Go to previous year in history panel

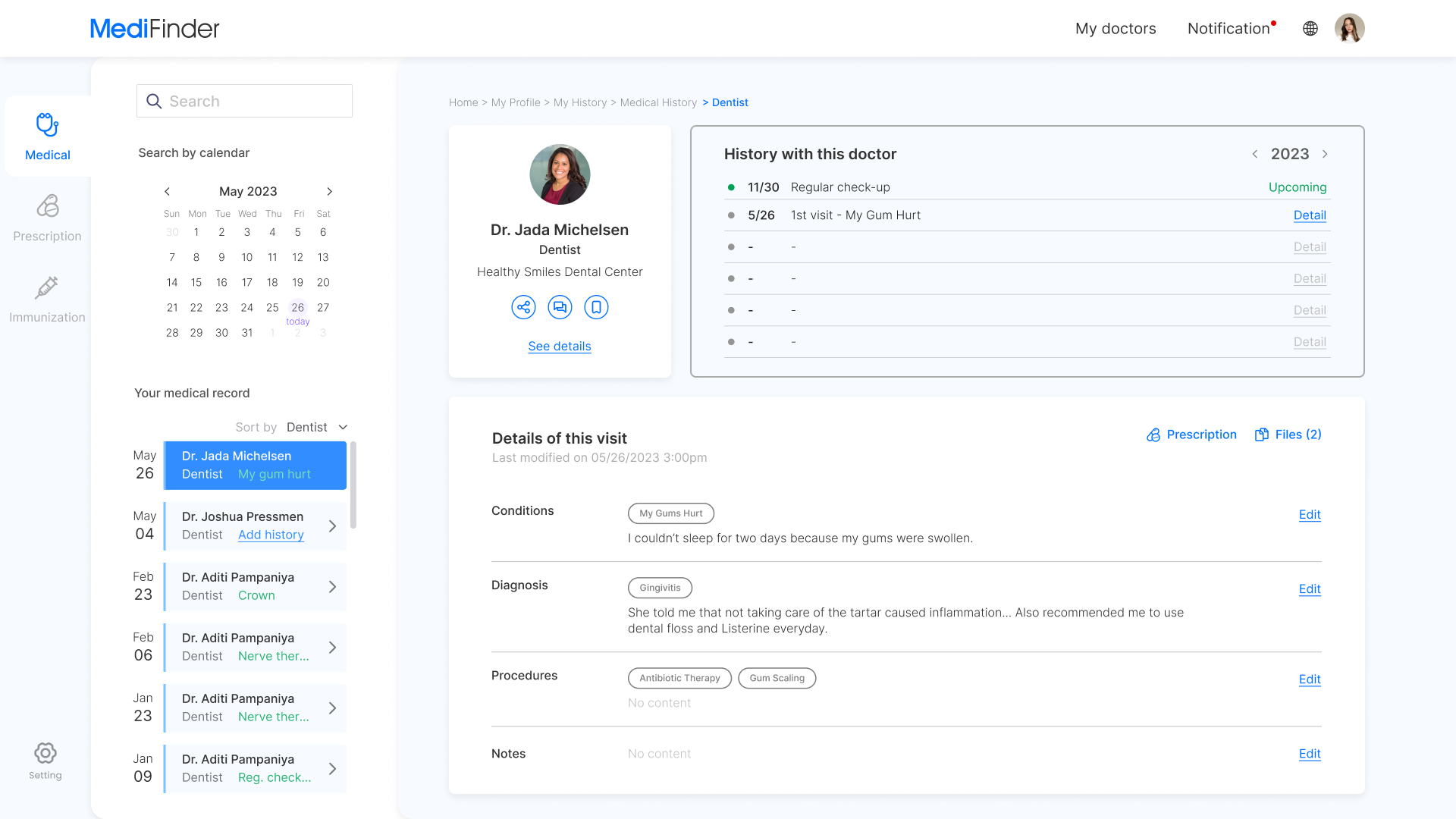(x=1255, y=154)
